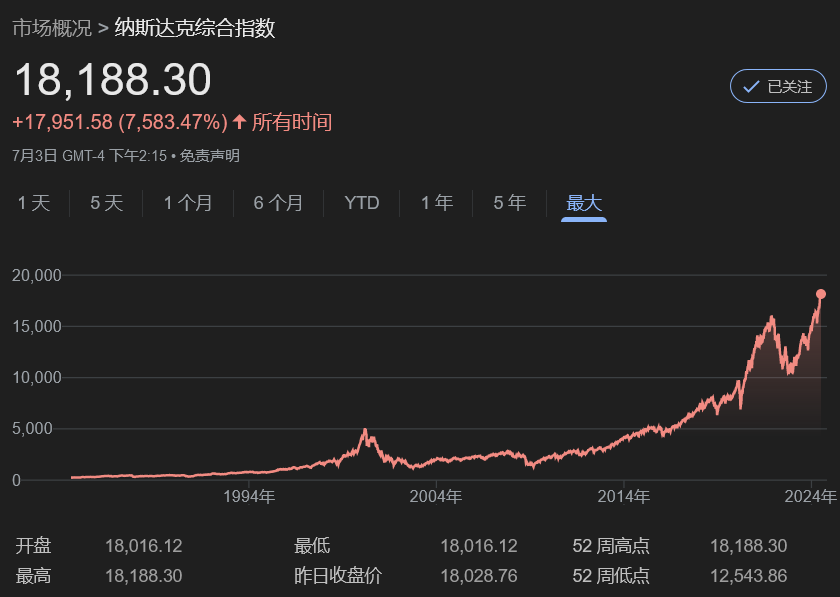Switch to the 6 个月 range tab
The height and width of the screenshot is (597, 840).
tap(278, 203)
